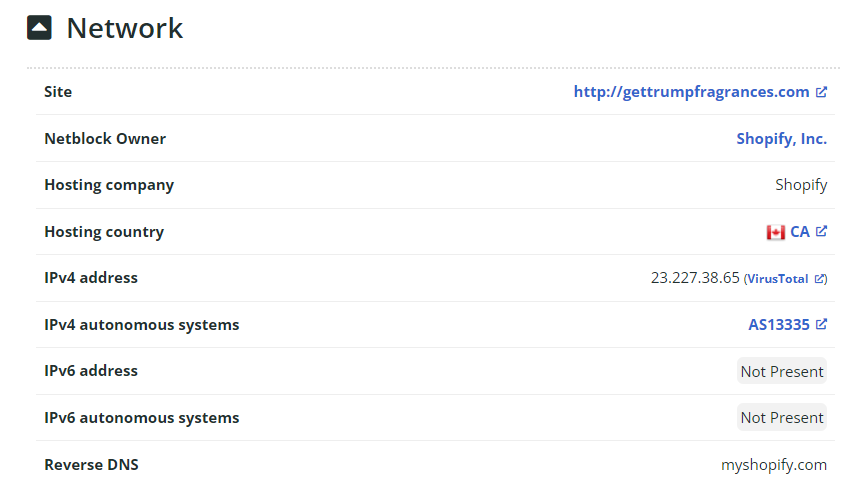The height and width of the screenshot is (482, 842).
Task: Collapse the Network section arrow
Action: point(39,27)
